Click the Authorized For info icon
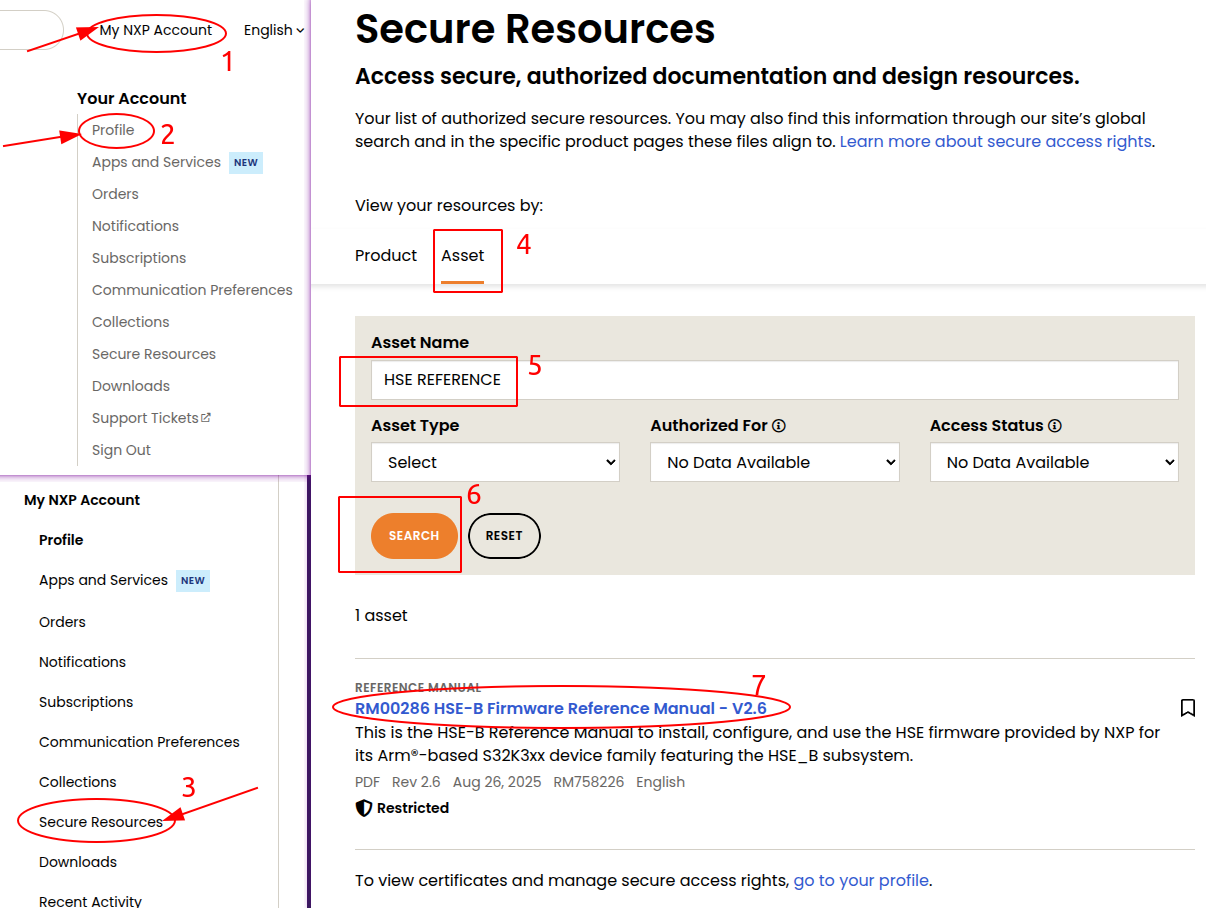Image resolution: width=1206 pixels, height=908 pixels. (779, 426)
